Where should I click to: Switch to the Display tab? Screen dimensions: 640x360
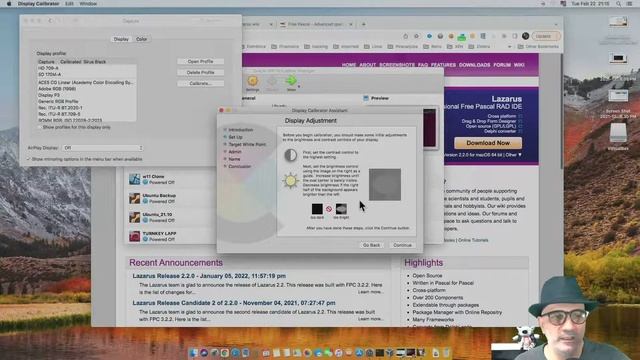(121, 39)
